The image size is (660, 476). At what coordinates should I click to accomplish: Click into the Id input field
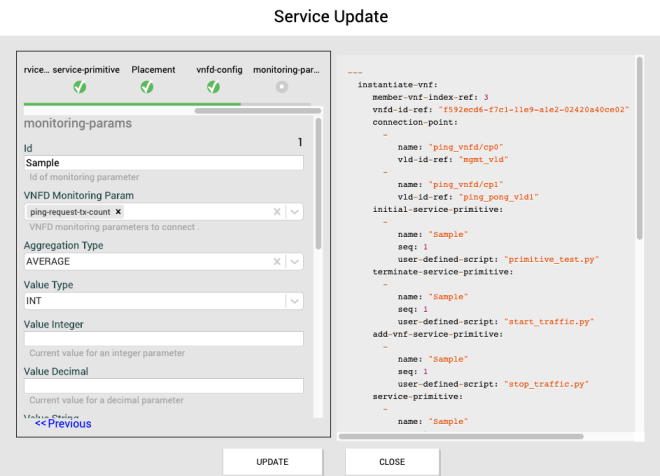[x=163, y=163]
